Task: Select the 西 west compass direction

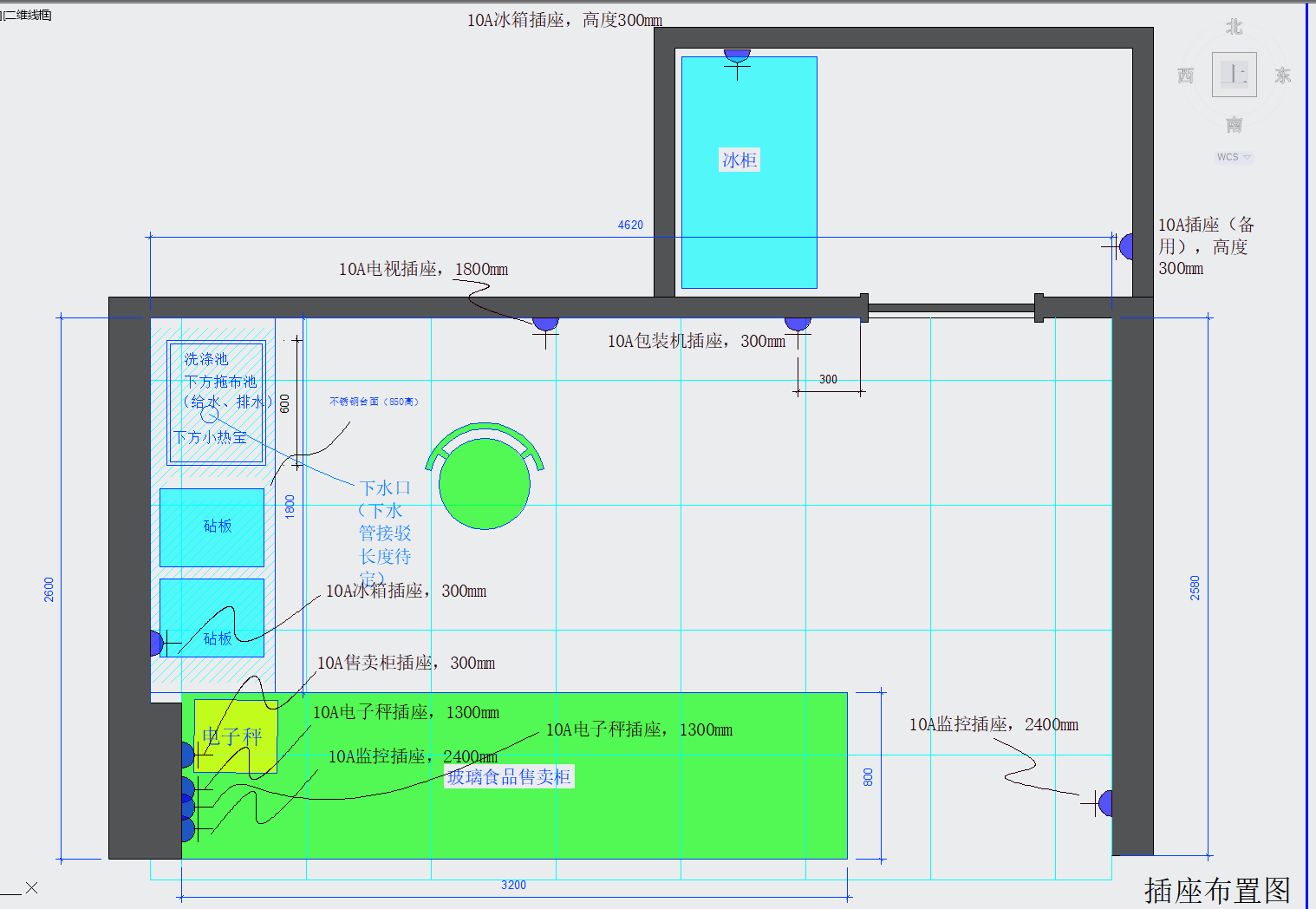Action: pyautogui.click(x=1185, y=76)
